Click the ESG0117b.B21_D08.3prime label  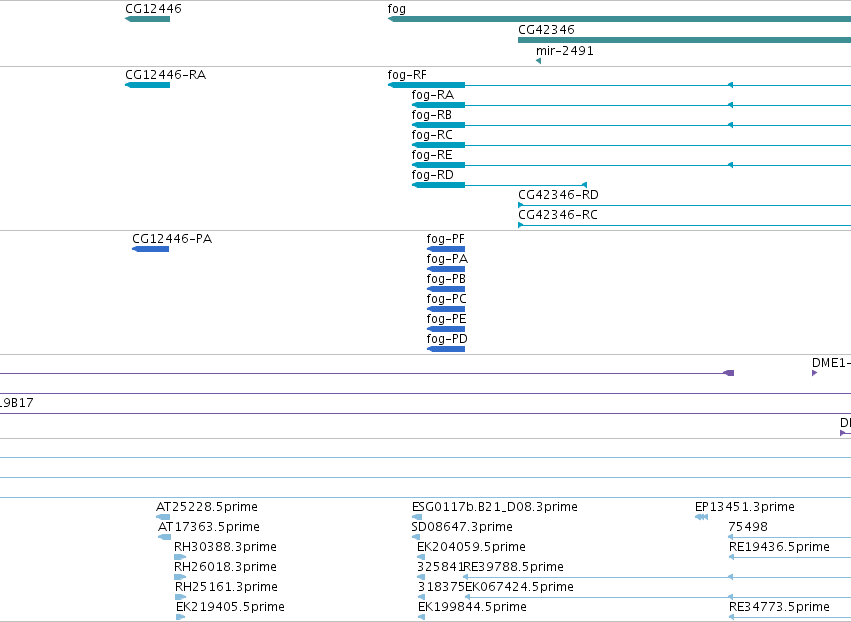pos(494,507)
